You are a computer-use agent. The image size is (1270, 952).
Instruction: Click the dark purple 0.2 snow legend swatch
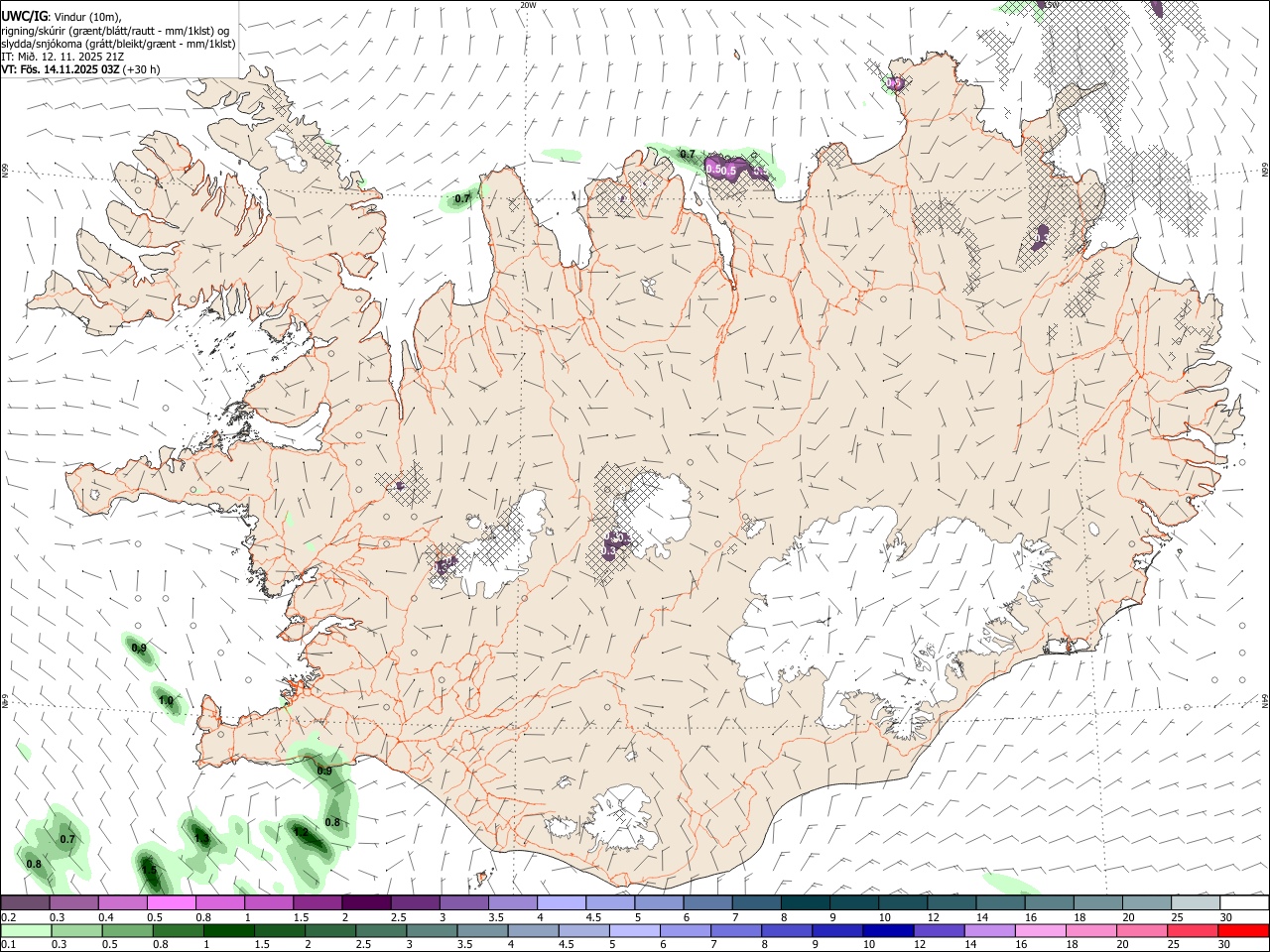25,902
